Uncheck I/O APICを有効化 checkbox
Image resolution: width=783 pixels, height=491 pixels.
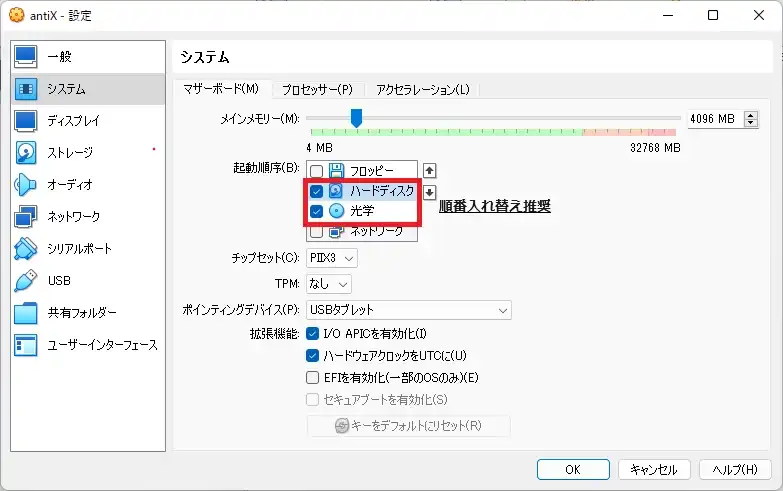(312, 334)
